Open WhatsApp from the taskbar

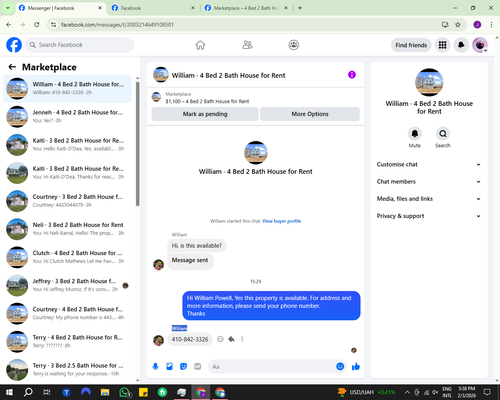(124, 392)
